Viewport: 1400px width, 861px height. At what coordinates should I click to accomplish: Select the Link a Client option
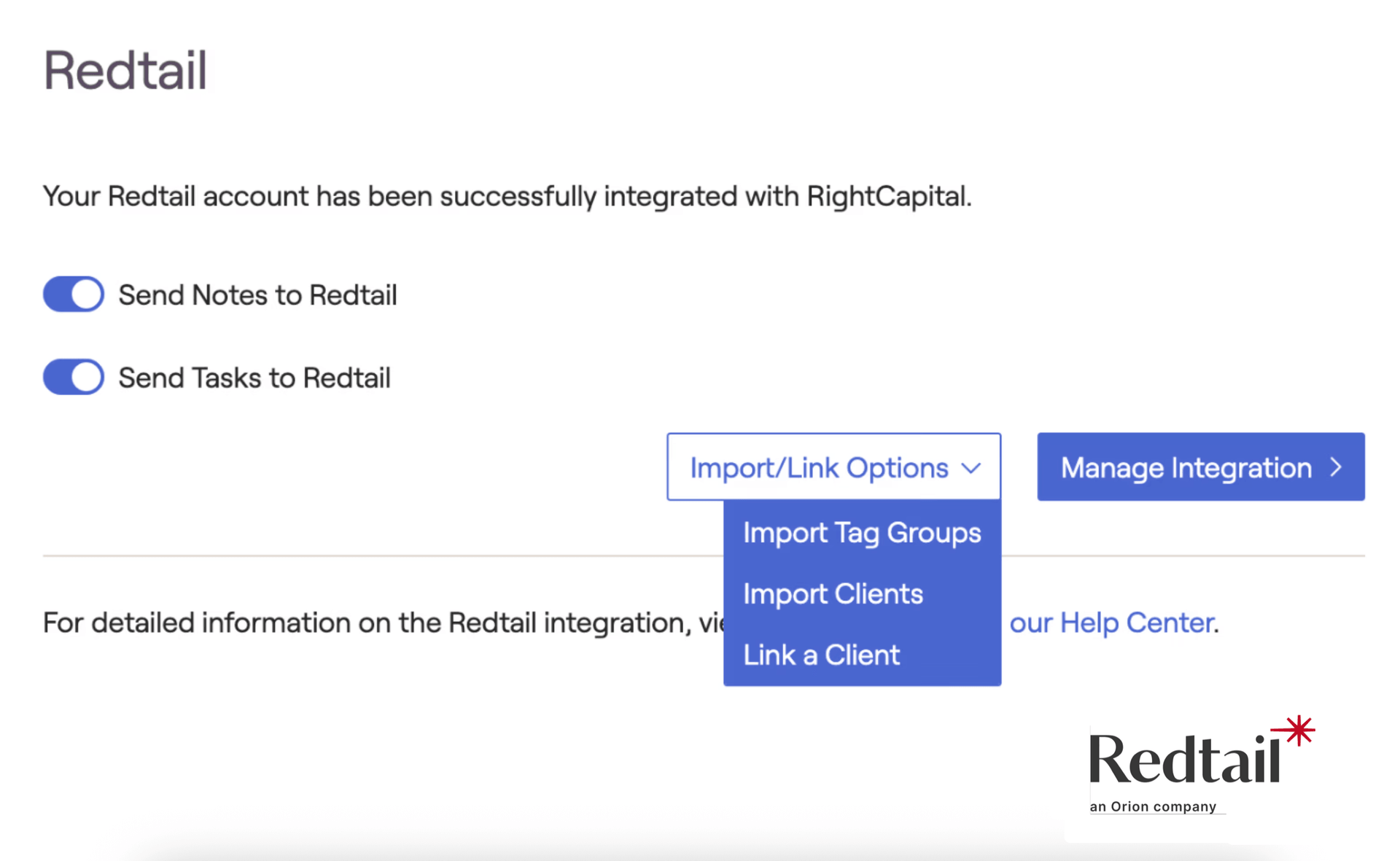click(x=821, y=655)
